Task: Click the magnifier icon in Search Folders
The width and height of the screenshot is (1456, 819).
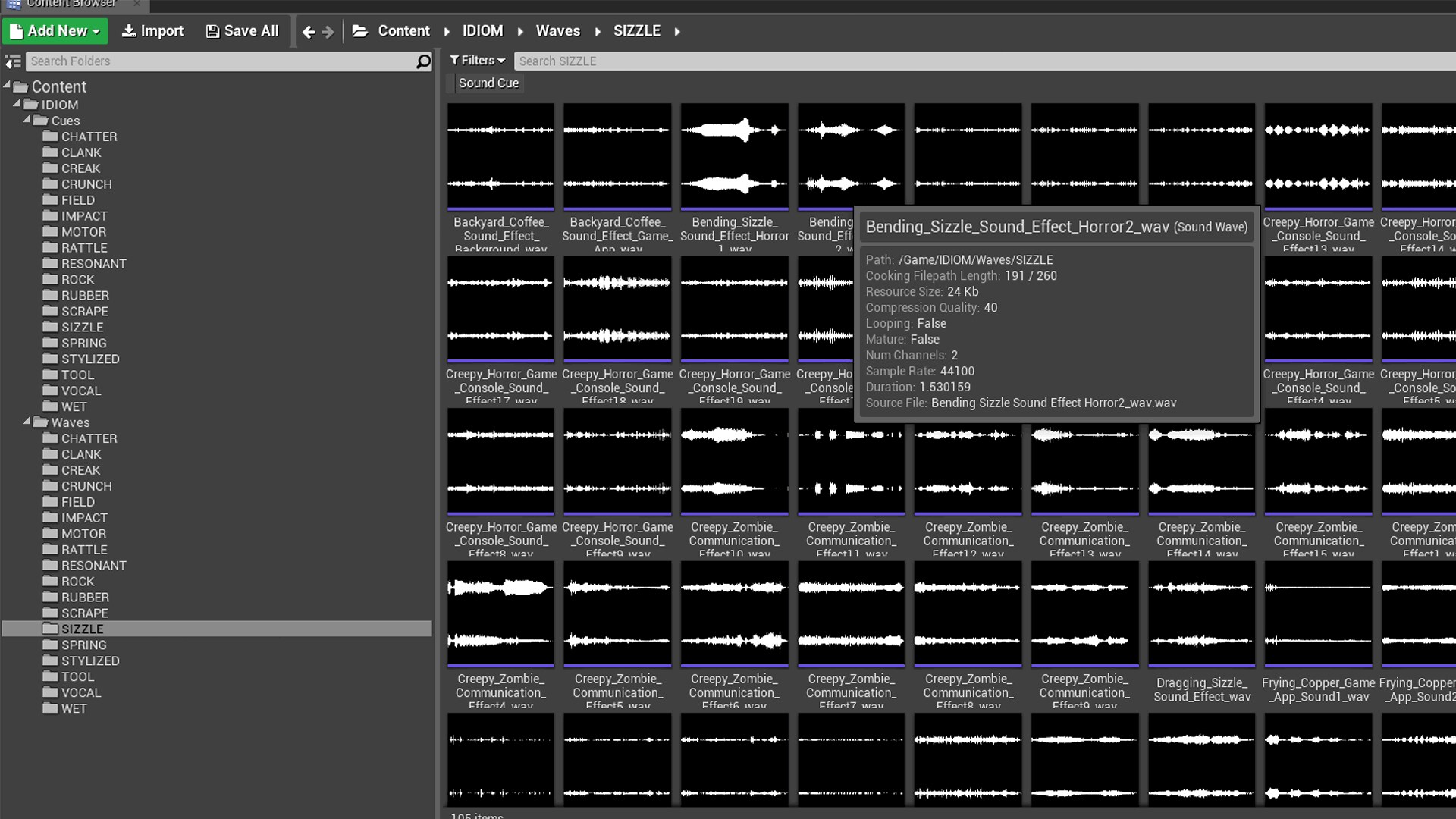Action: (423, 61)
